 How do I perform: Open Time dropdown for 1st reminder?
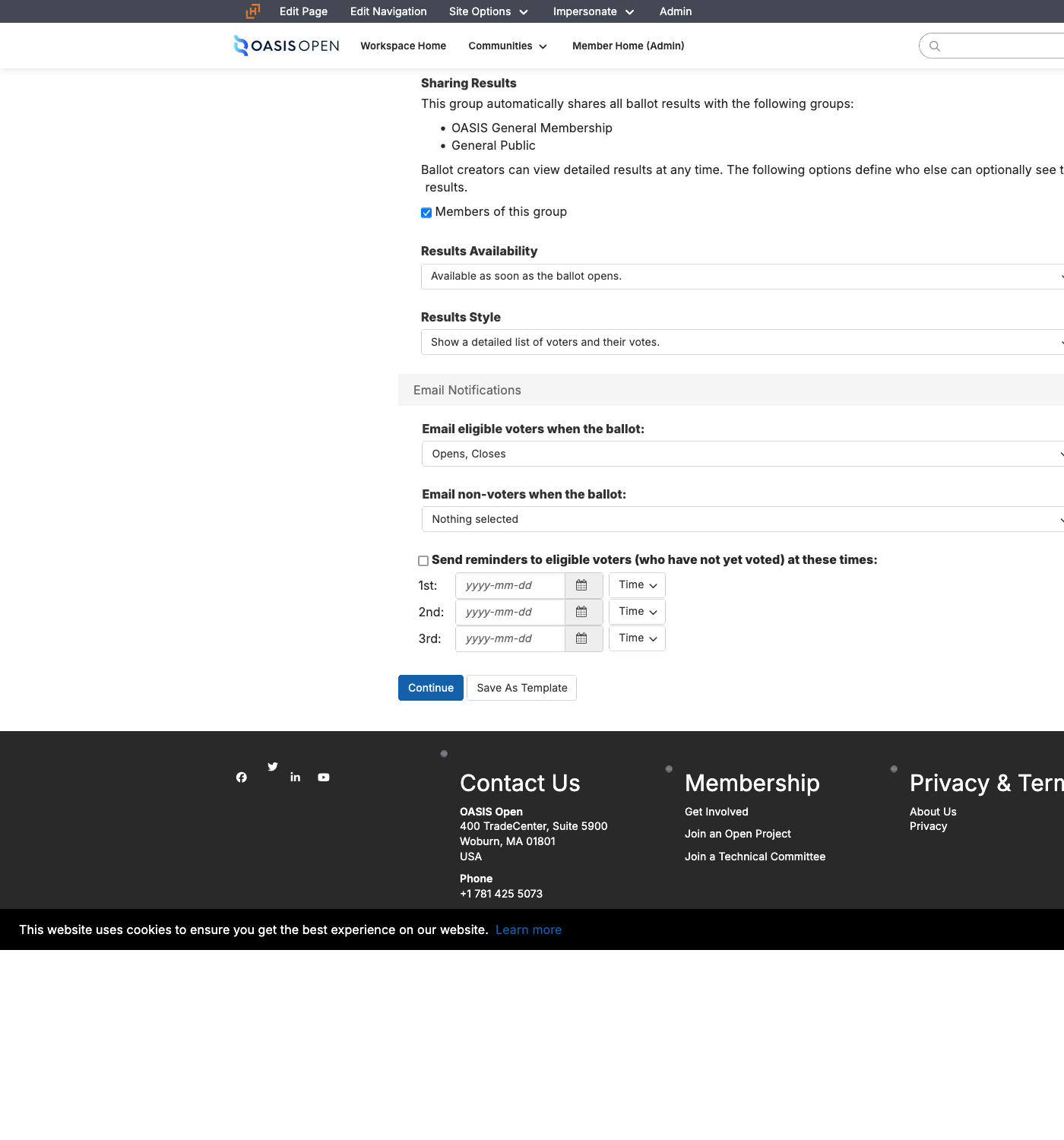coord(637,585)
